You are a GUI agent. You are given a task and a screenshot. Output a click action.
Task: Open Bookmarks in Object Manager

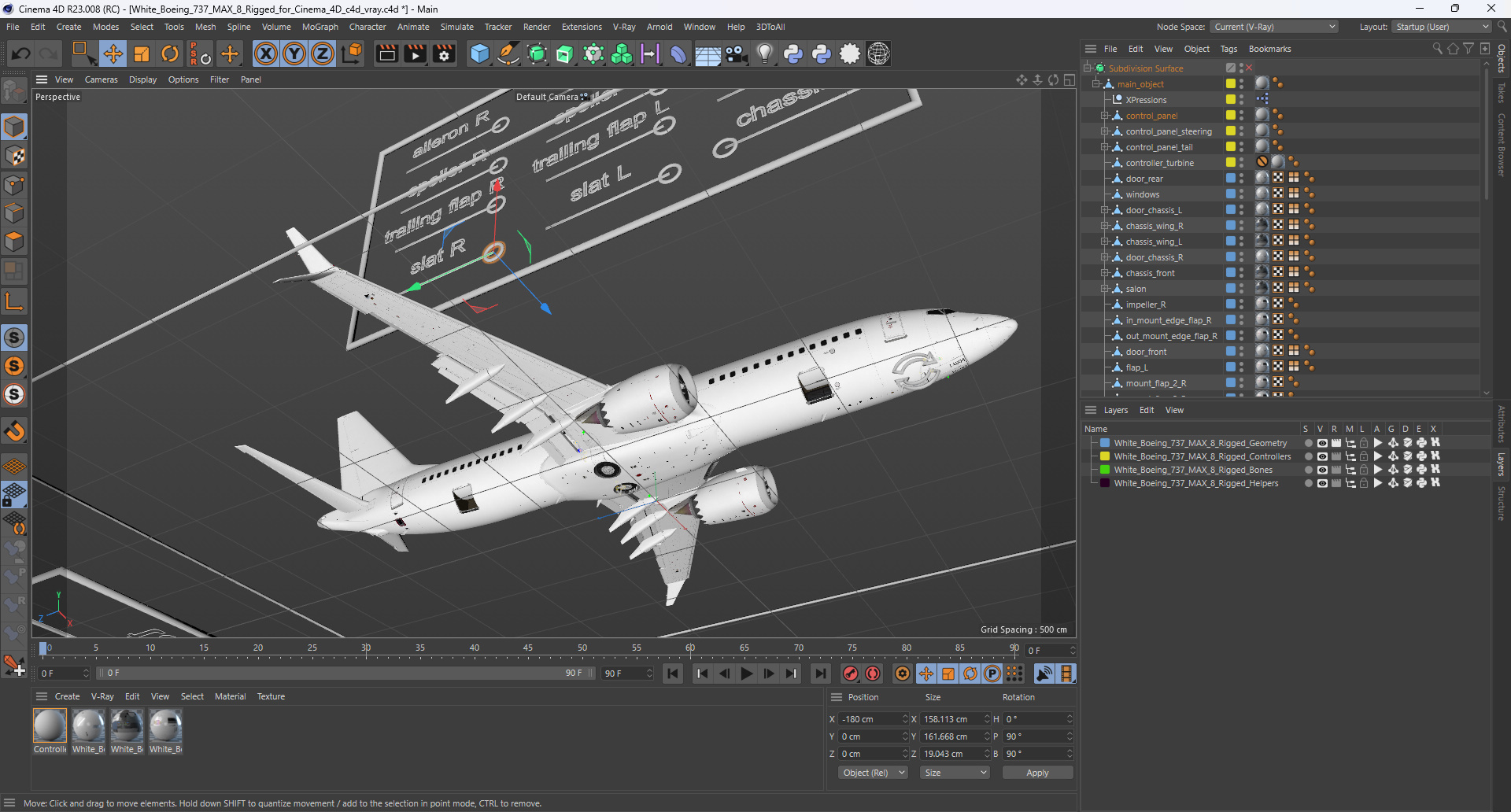tap(1269, 49)
